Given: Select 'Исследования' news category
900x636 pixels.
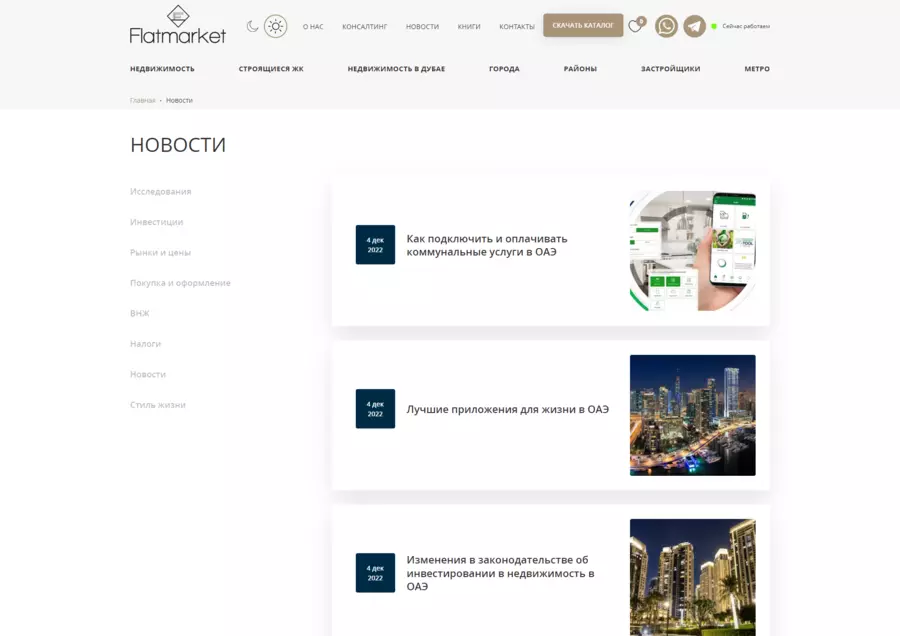Looking at the screenshot, I should tap(161, 192).
